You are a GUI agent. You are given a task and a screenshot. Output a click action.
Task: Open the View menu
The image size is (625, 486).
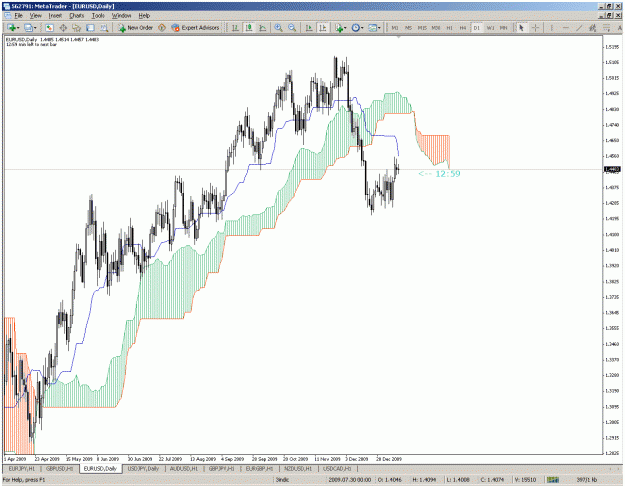pyautogui.click(x=35, y=16)
